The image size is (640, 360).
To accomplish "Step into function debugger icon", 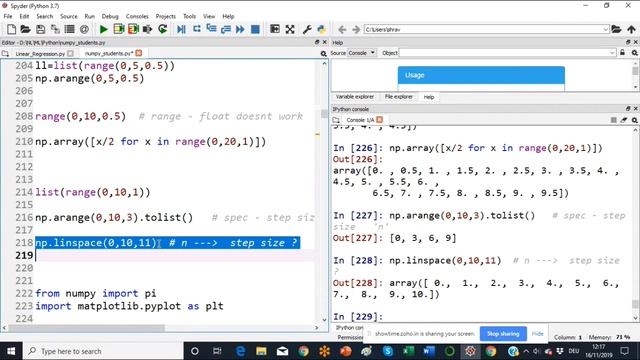I will (x=211, y=29).
